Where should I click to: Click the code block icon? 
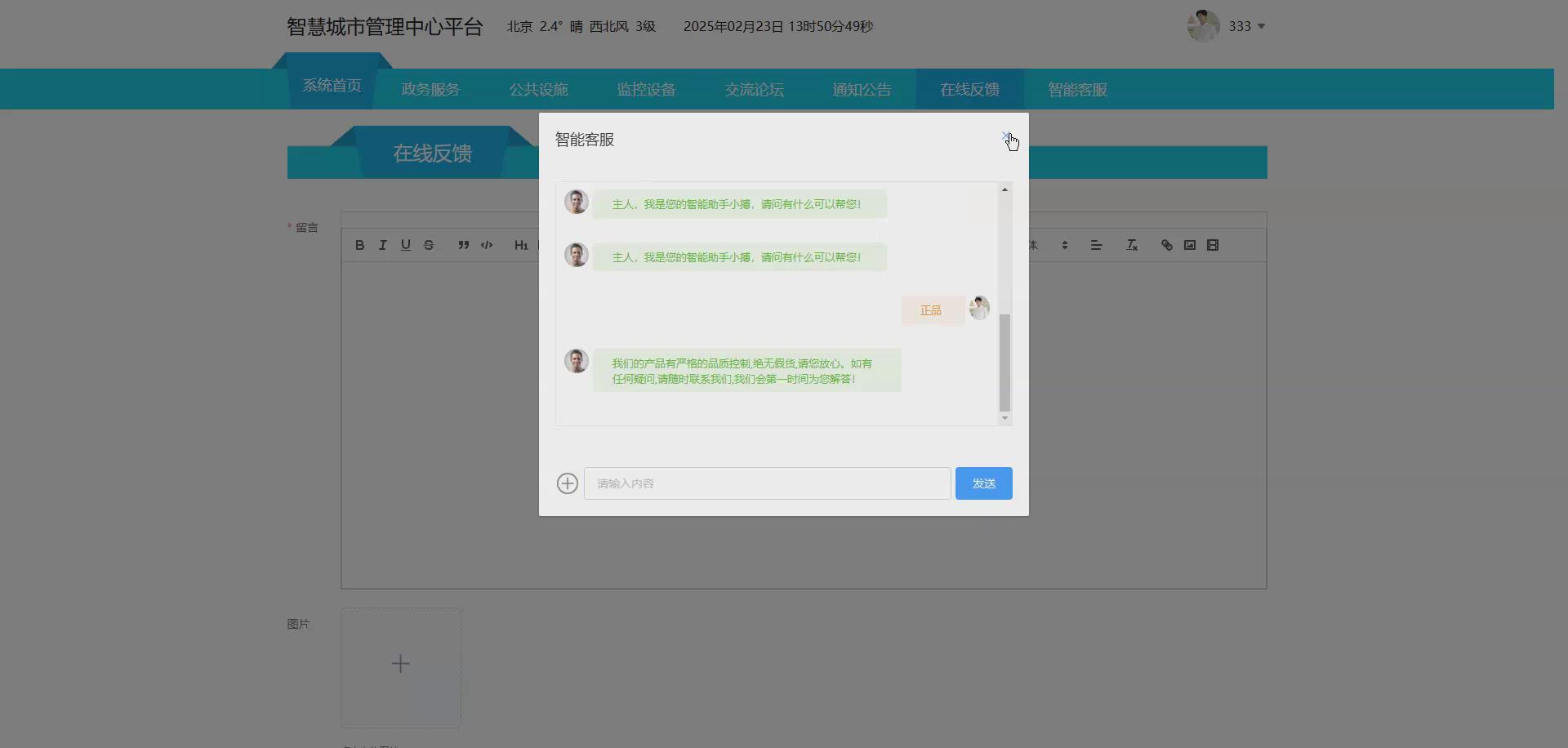pos(486,244)
